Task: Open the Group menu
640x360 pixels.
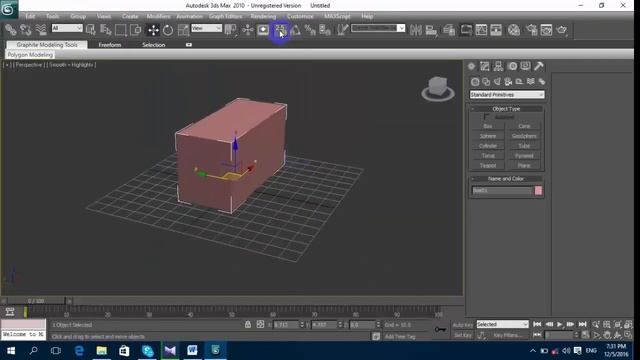Action: [x=78, y=16]
